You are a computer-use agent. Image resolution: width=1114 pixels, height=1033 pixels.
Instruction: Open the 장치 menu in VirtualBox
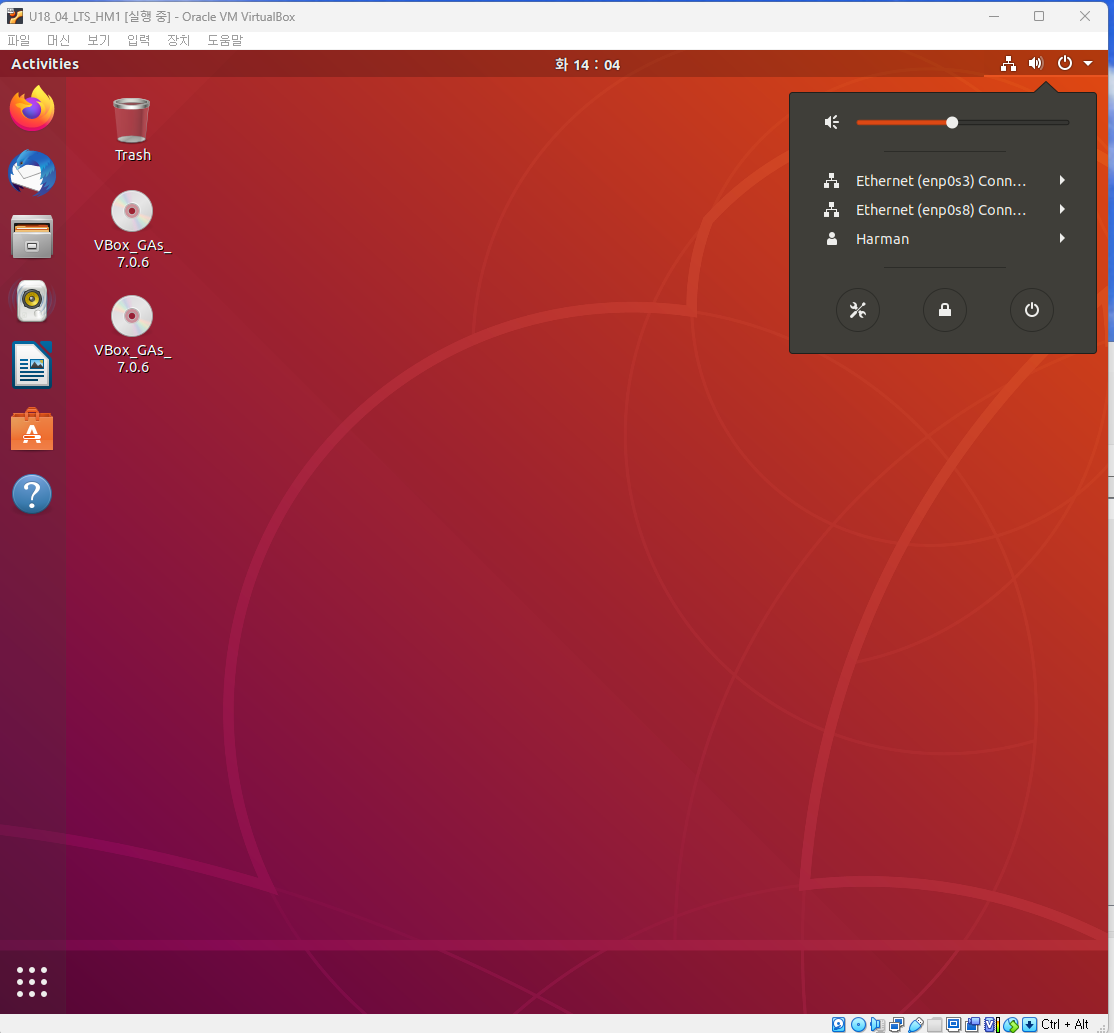click(178, 40)
